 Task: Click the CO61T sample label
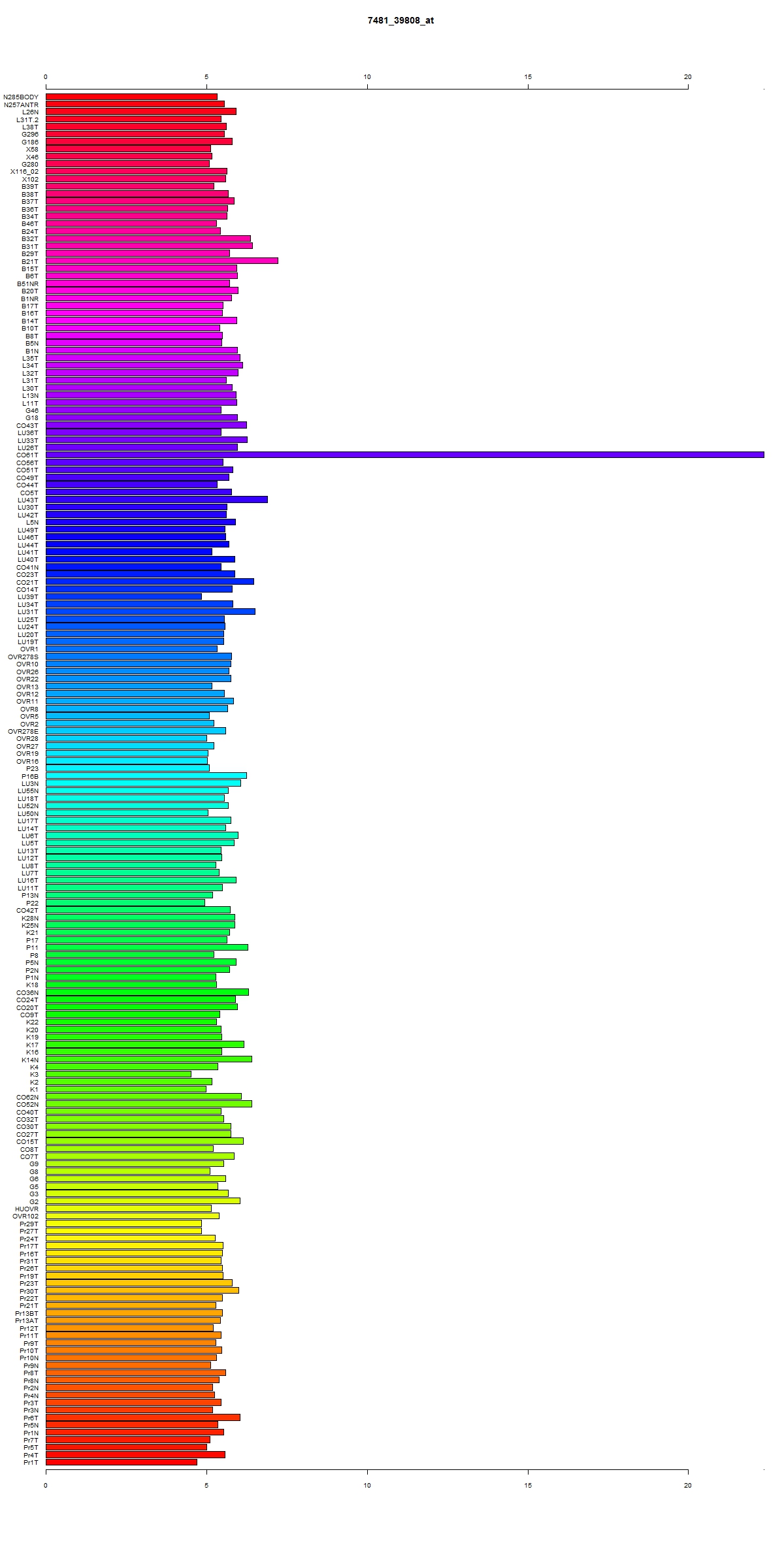[x=27, y=455]
